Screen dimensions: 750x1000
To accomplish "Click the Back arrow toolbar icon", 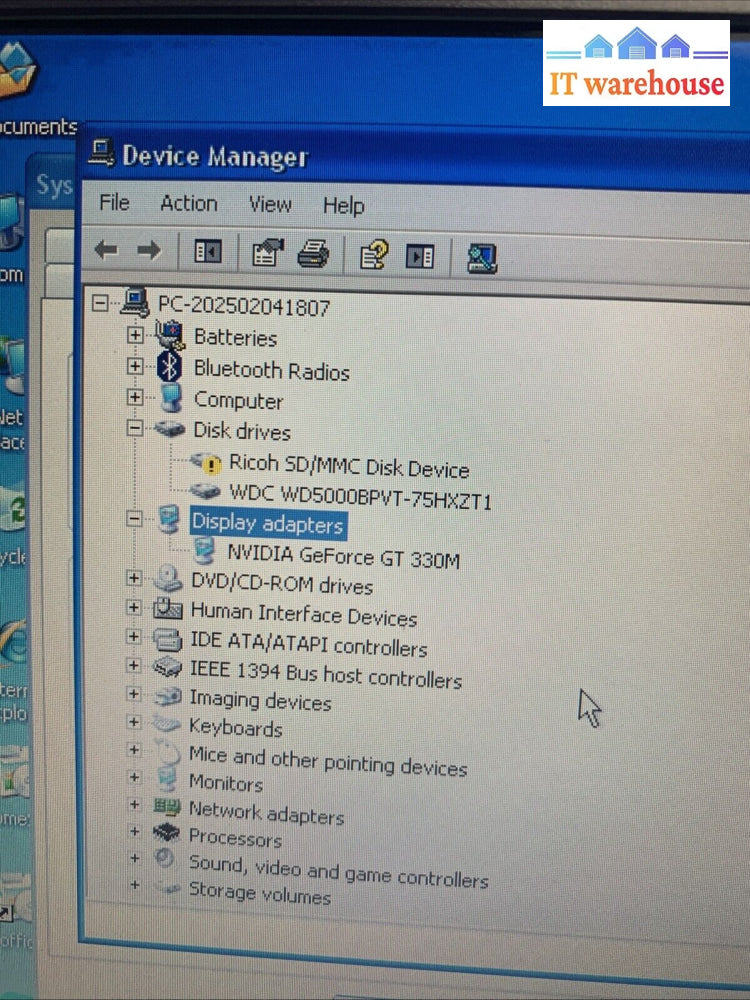I will pyautogui.click(x=106, y=251).
